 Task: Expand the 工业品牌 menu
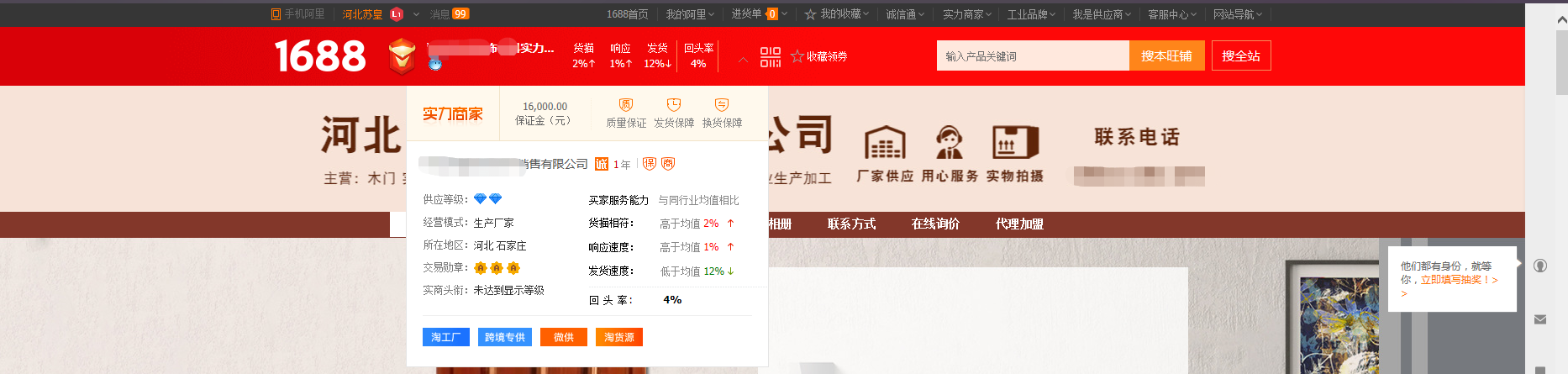coord(1032,14)
